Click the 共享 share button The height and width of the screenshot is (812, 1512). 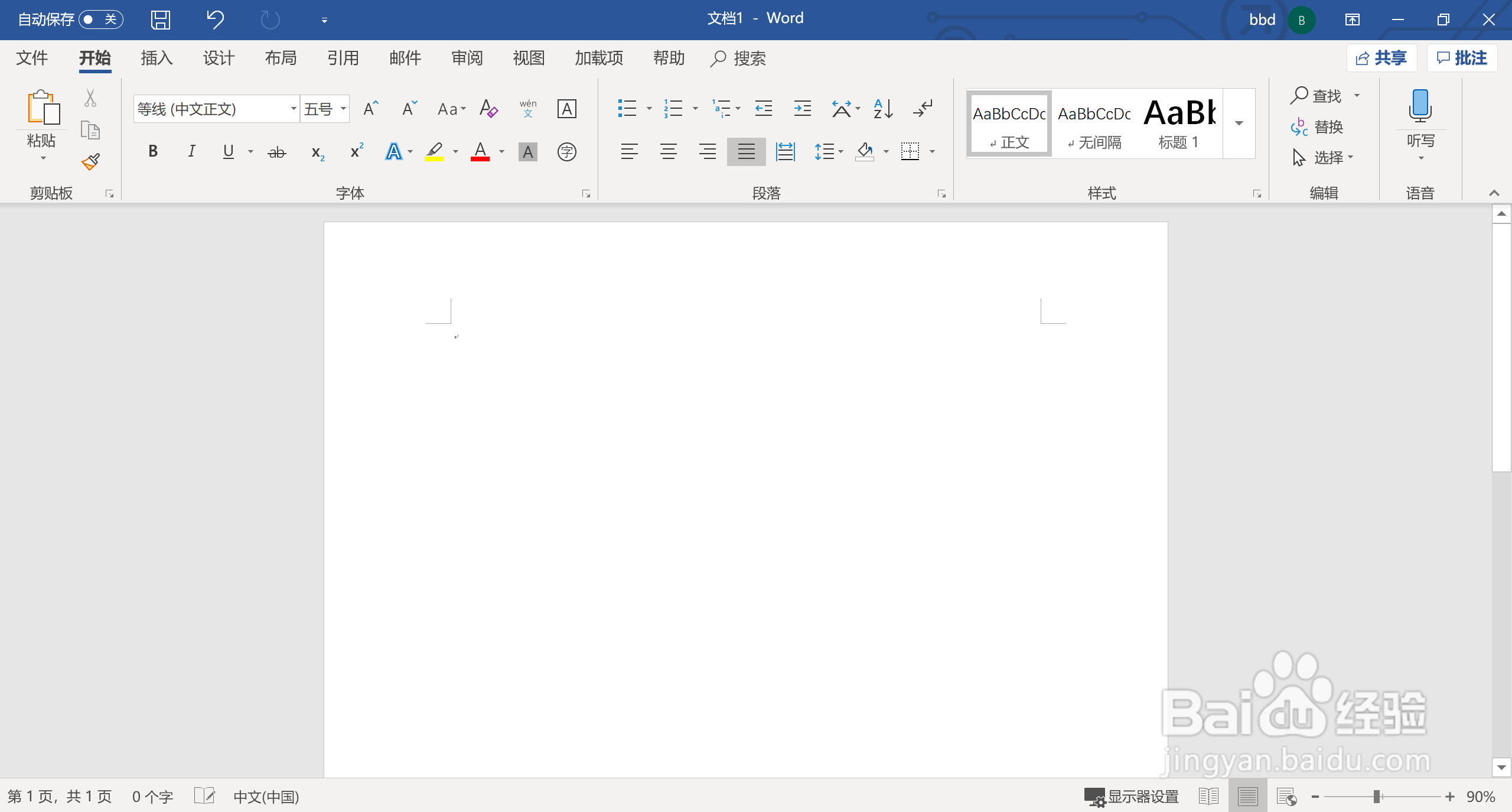coord(1381,58)
